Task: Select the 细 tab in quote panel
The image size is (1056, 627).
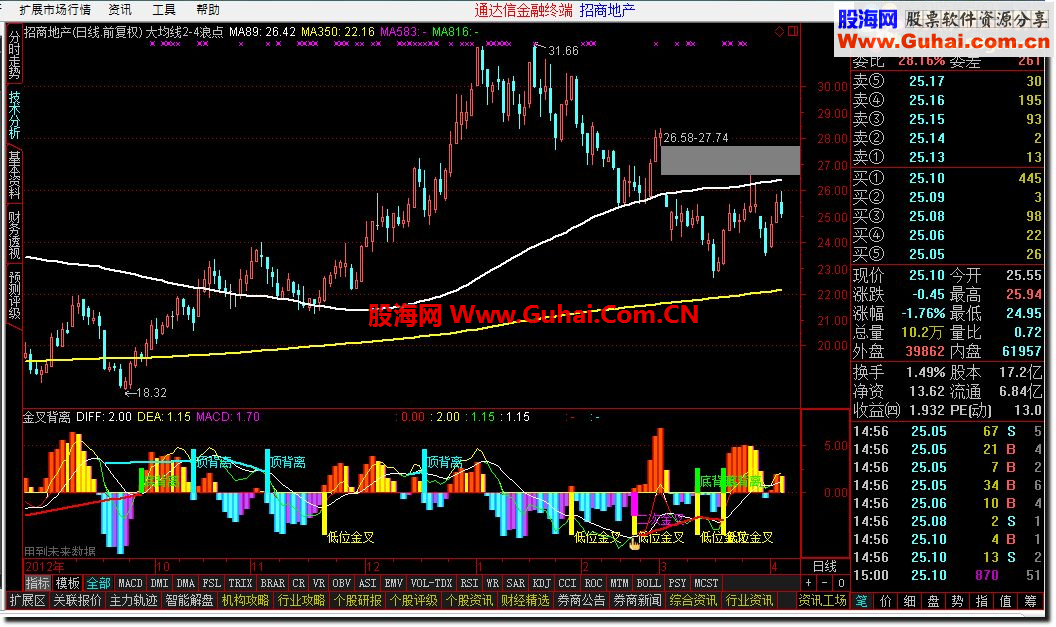Action: pyautogui.click(x=910, y=601)
